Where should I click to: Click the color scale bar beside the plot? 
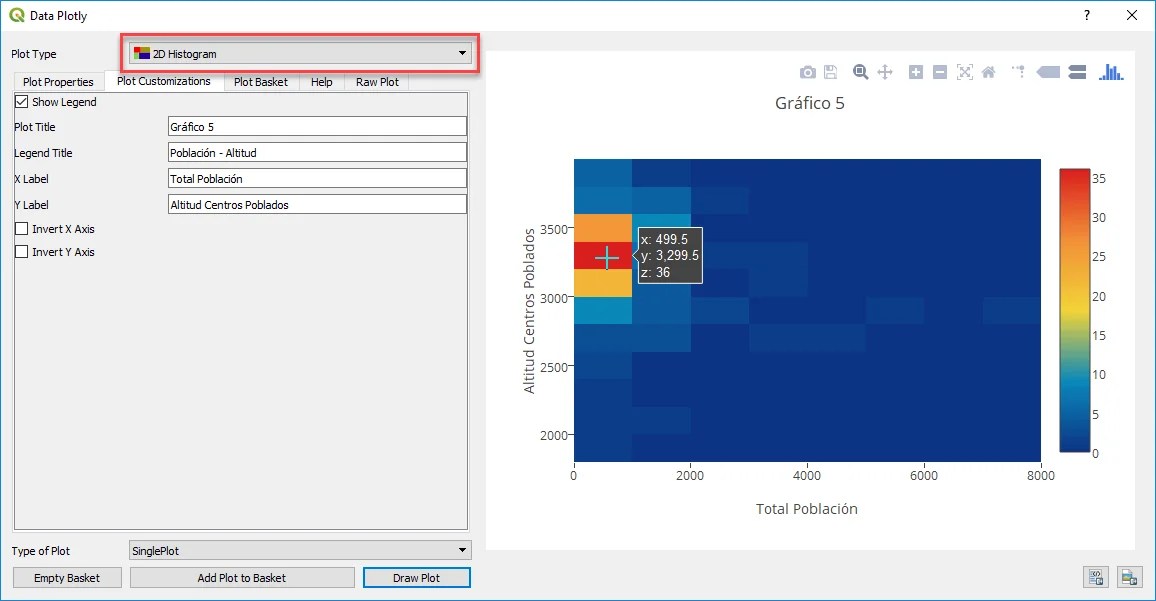(x=1075, y=310)
